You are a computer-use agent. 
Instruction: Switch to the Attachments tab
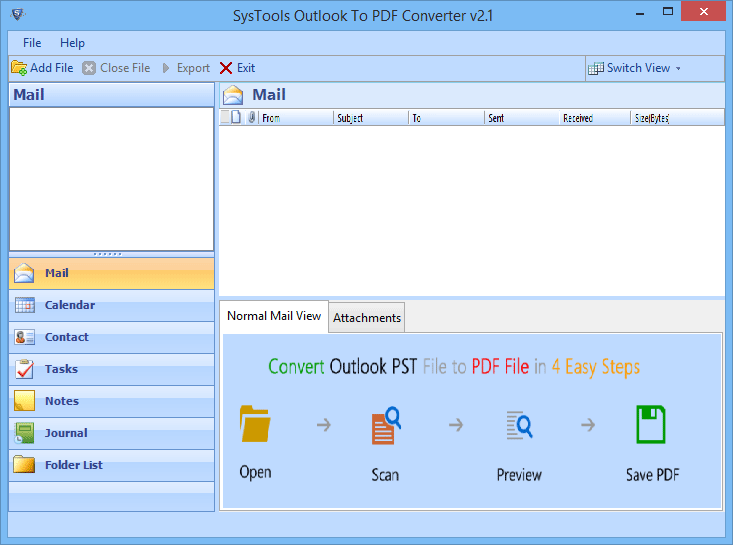(x=366, y=318)
